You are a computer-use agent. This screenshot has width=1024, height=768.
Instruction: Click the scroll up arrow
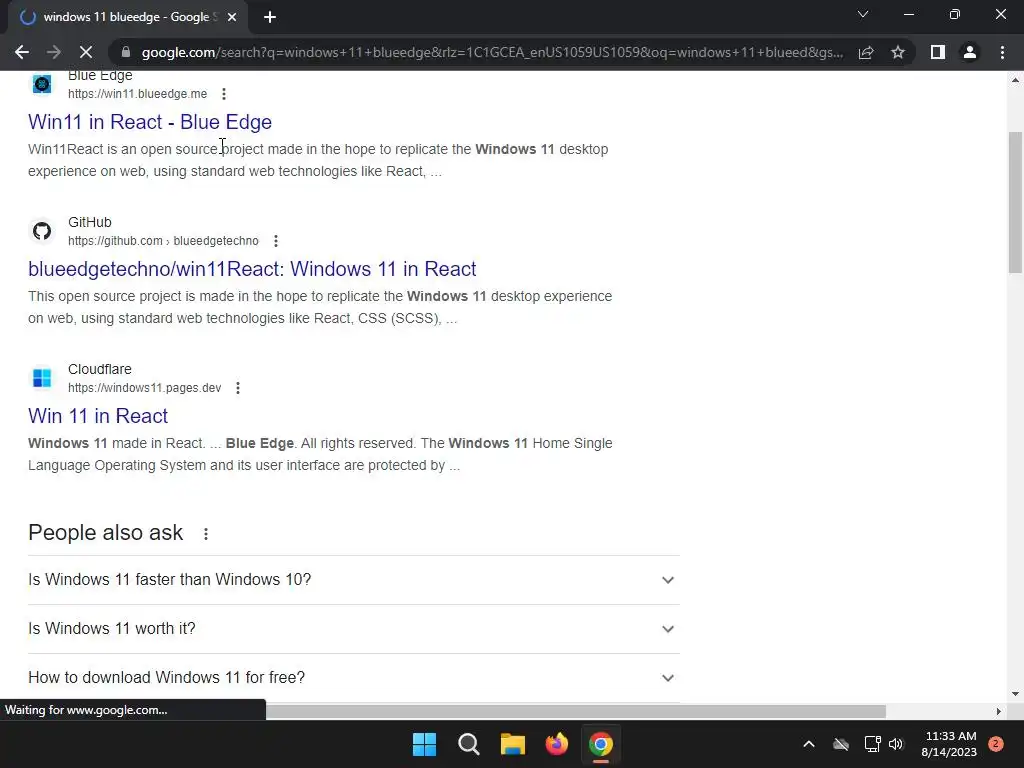(1015, 80)
